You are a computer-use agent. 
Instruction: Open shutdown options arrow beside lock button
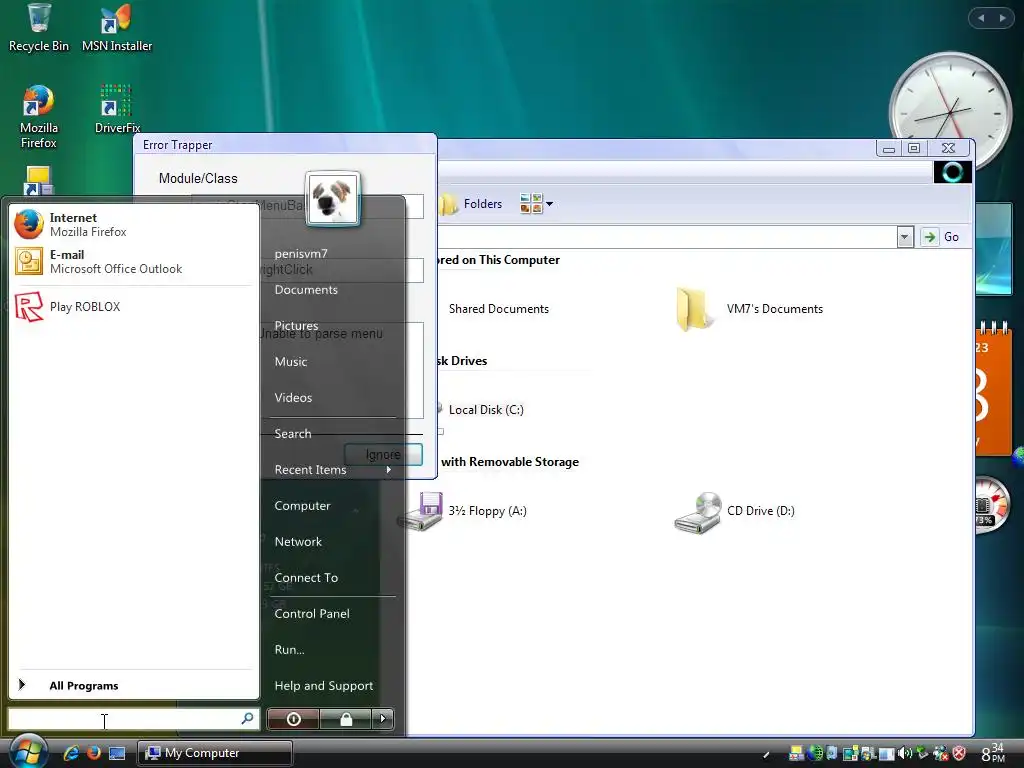[383, 719]
